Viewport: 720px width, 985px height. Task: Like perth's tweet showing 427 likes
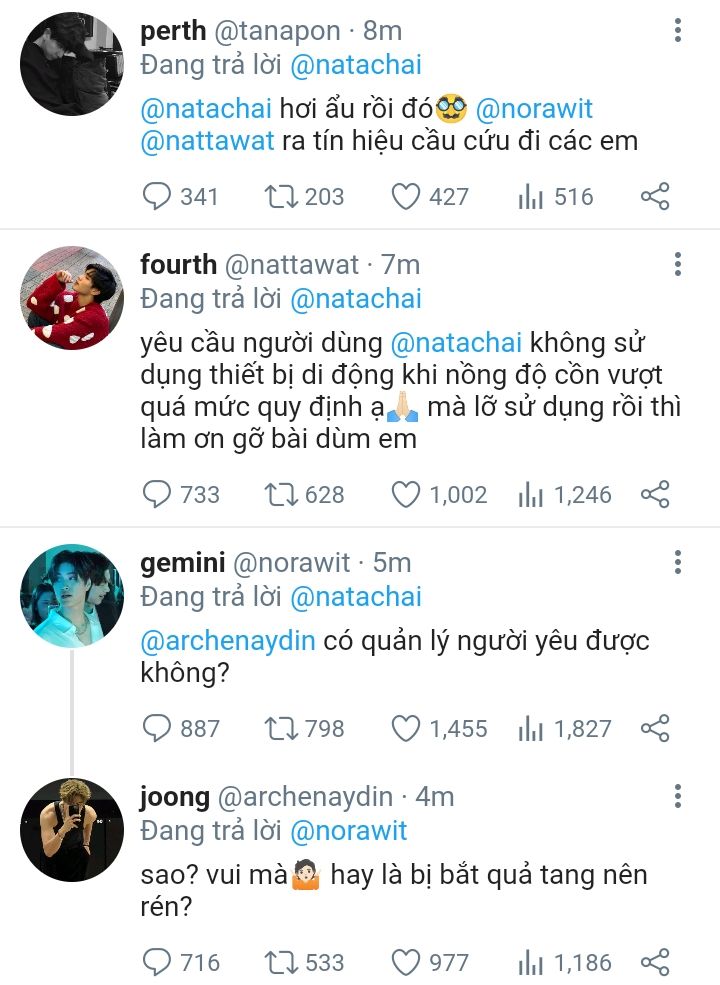[405, 197]
